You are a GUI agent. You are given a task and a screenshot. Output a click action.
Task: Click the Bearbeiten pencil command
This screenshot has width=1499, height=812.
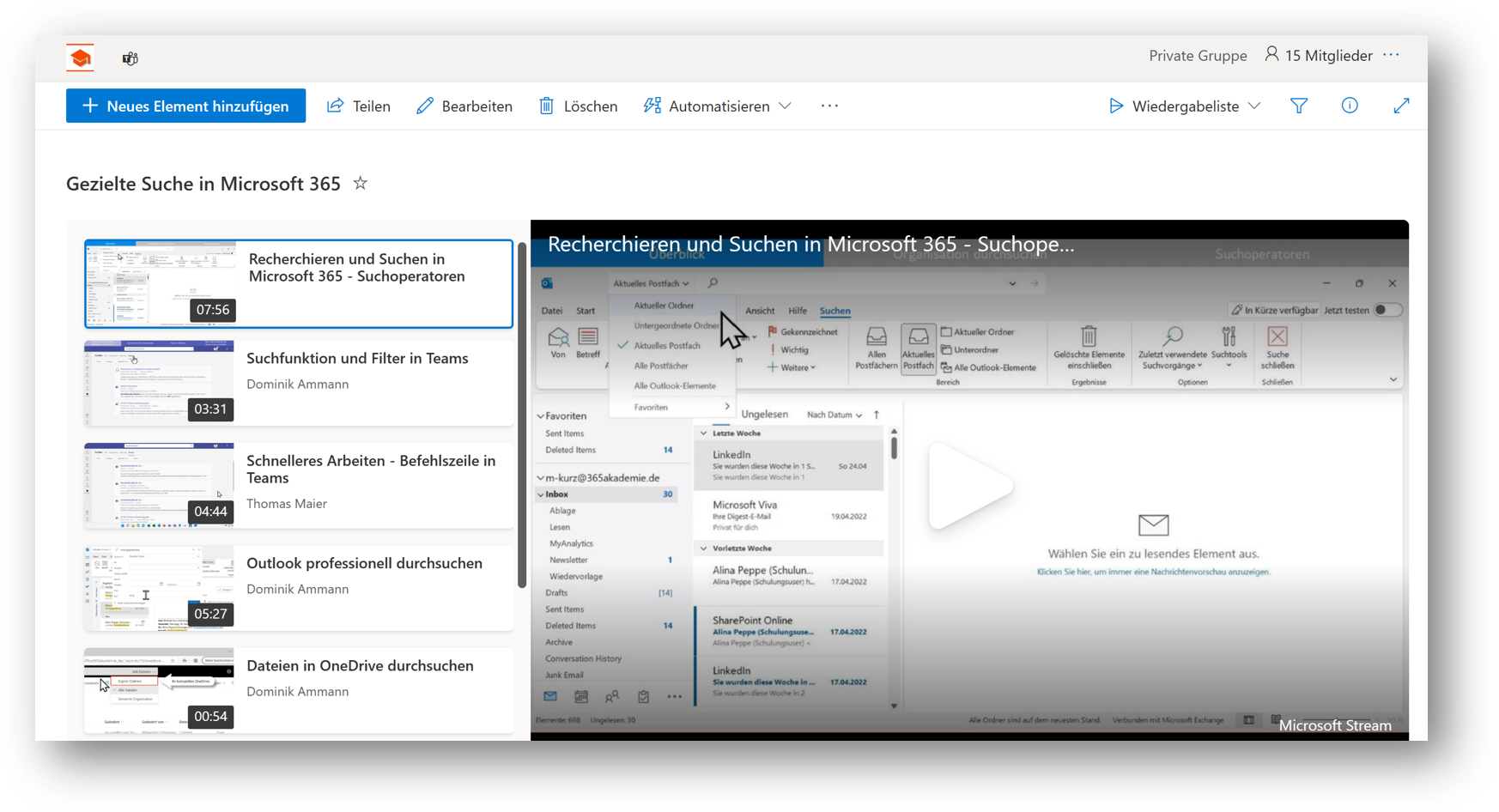(x=464, y=106)
